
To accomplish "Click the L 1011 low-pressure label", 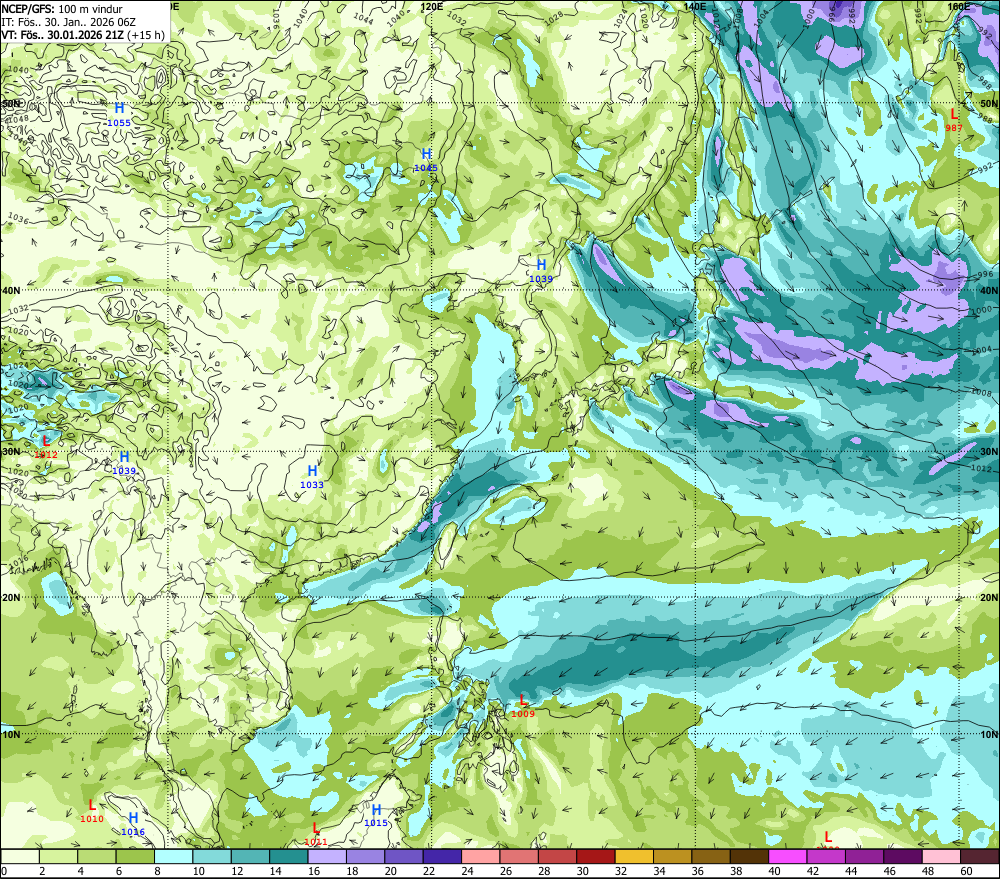I will coord(316,834).
